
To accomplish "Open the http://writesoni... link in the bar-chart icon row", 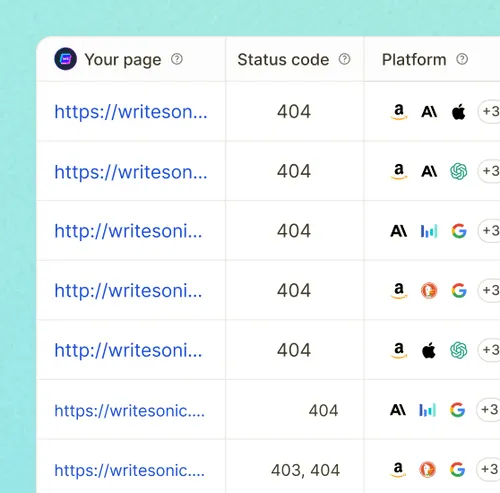I will 128,231.
